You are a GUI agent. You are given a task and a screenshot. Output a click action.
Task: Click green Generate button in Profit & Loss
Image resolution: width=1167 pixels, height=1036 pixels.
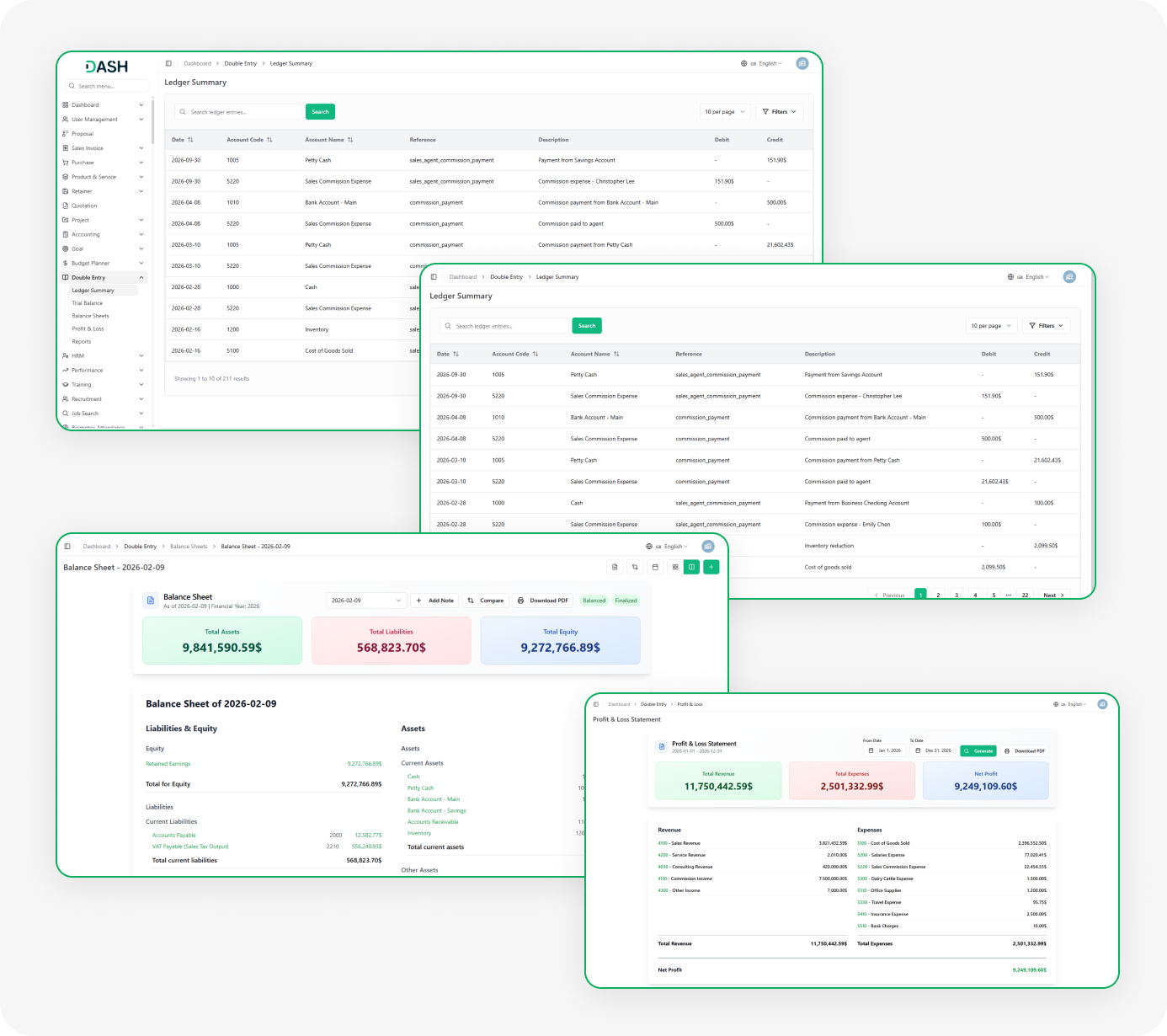point(978,750)
